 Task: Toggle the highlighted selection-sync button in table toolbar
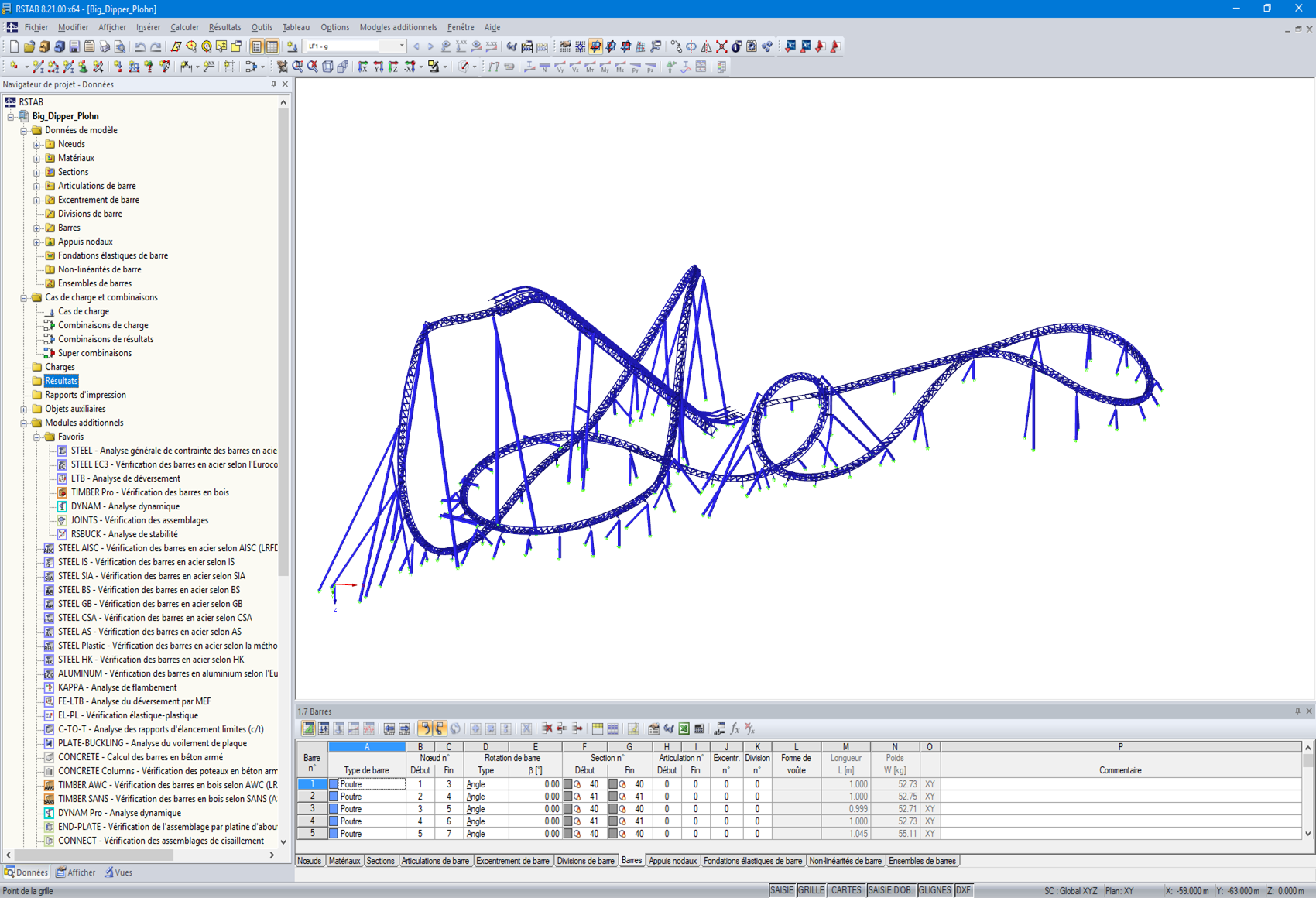tap(424, 728)
